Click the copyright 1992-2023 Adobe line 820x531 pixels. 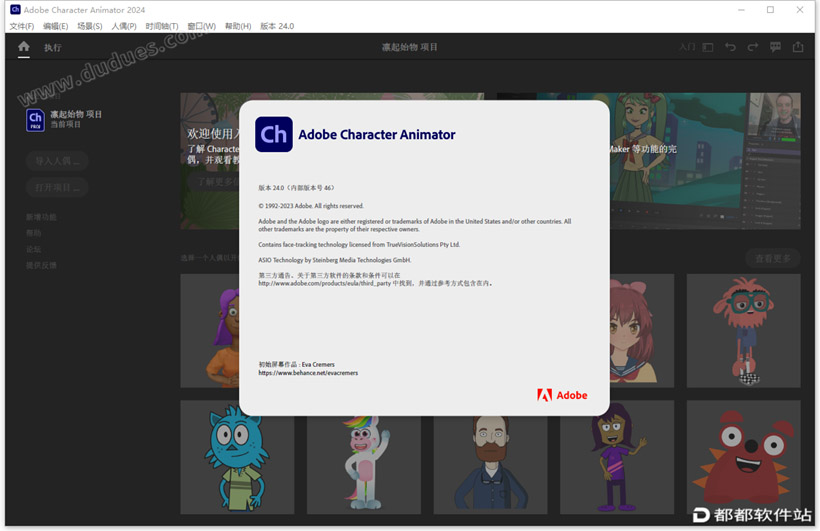click(311, 206)
